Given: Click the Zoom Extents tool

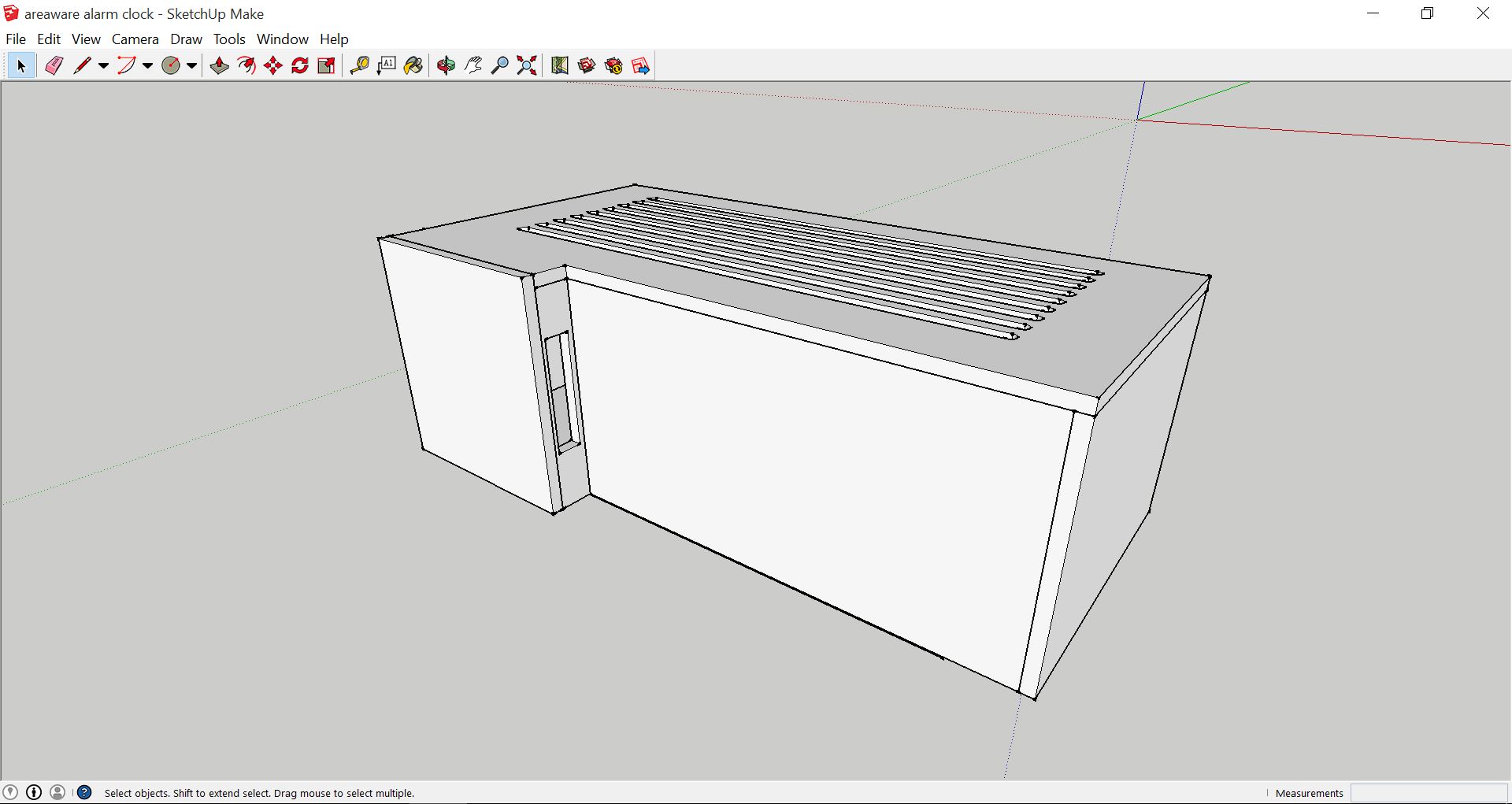Looking at the screenshot, I should [527, 66].
